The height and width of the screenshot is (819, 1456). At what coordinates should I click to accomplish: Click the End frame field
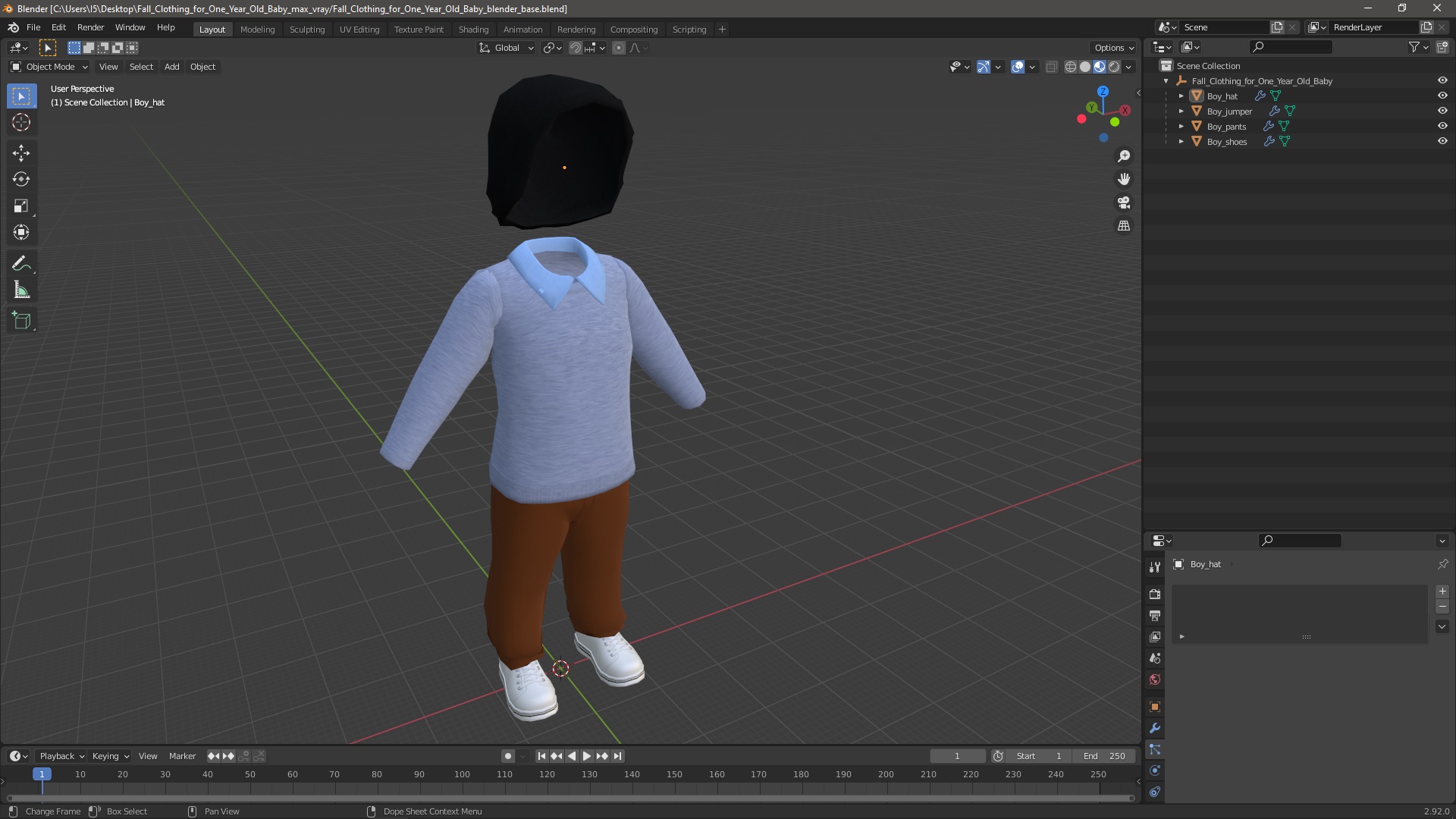tap(1104, 756)
